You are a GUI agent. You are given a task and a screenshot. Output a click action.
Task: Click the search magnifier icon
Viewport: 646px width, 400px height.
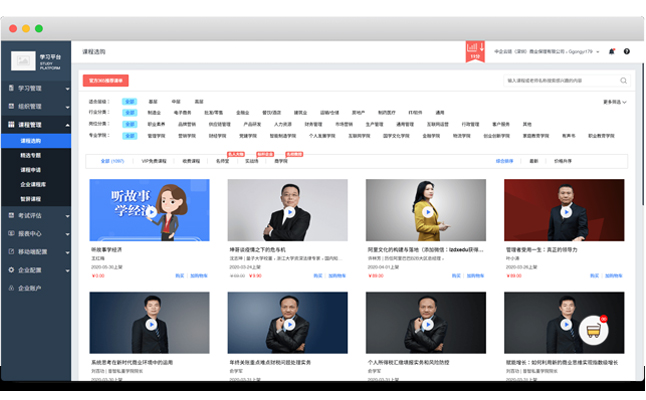[624, 81]
